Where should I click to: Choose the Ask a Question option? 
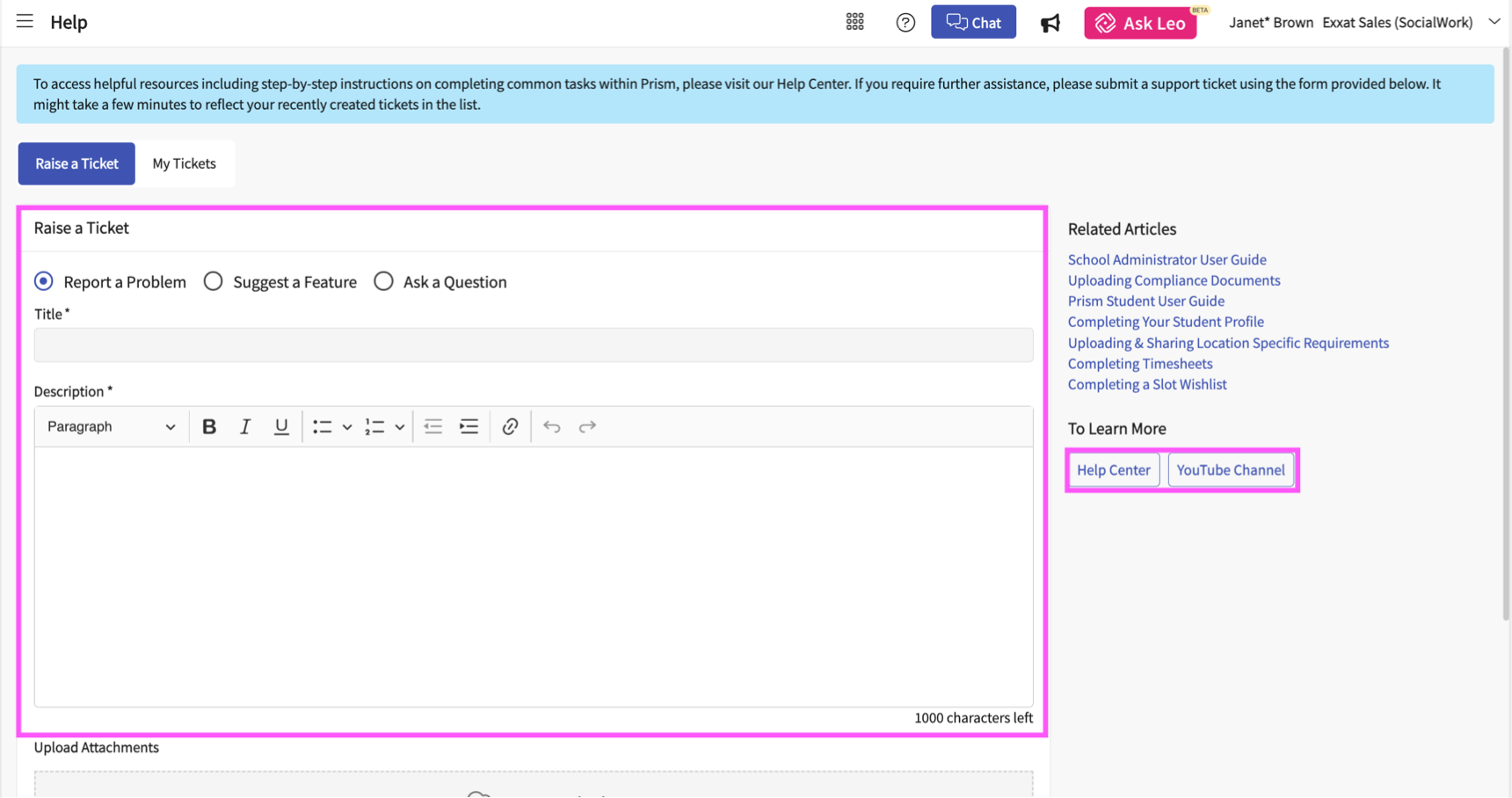click(383, 281)
